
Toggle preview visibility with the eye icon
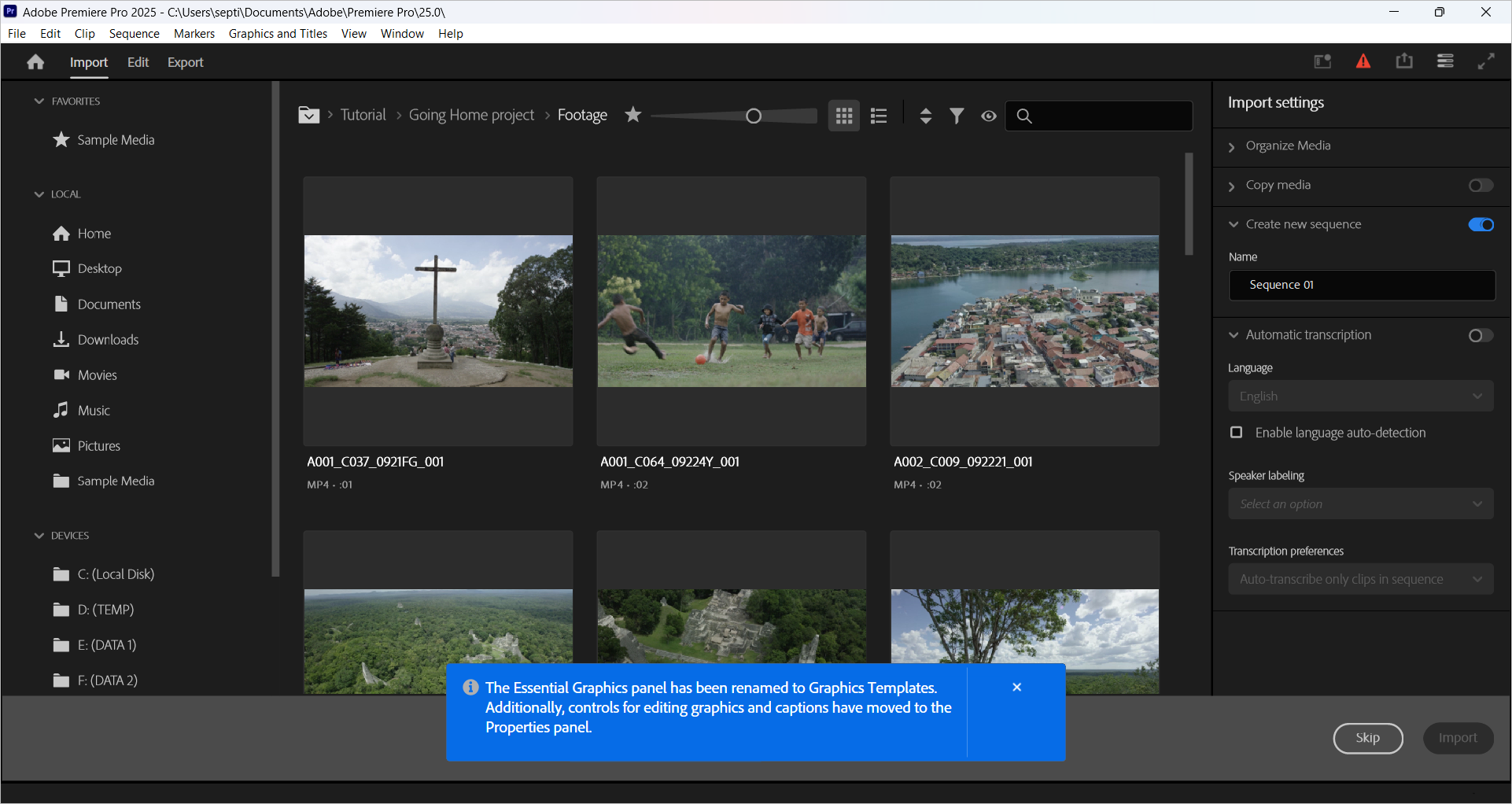[989, 116]
